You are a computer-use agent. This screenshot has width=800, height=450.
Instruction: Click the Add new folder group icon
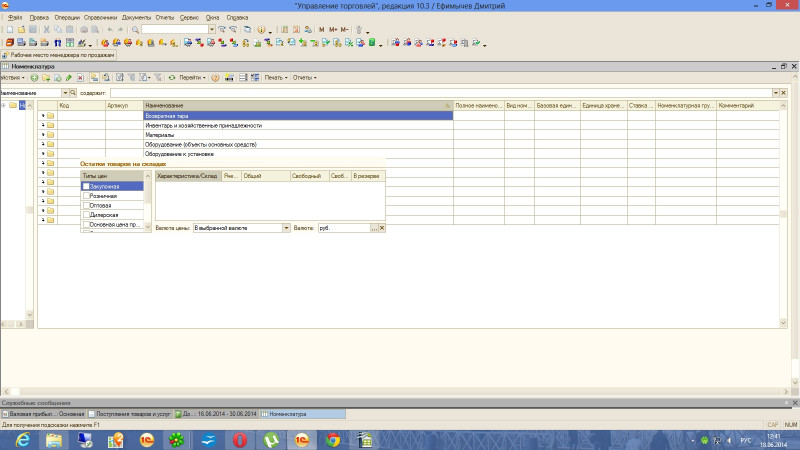(x=46, y=78)
